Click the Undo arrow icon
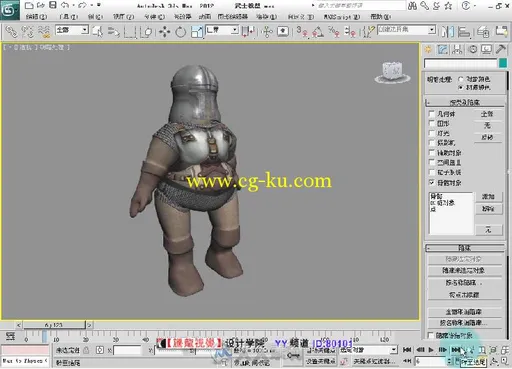The image size is (512, 369). (65, 5)
